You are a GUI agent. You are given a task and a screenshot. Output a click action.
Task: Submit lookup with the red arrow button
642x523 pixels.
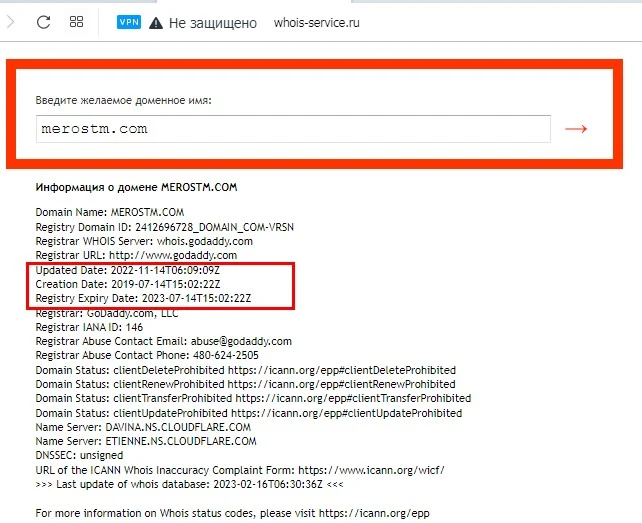576,129
